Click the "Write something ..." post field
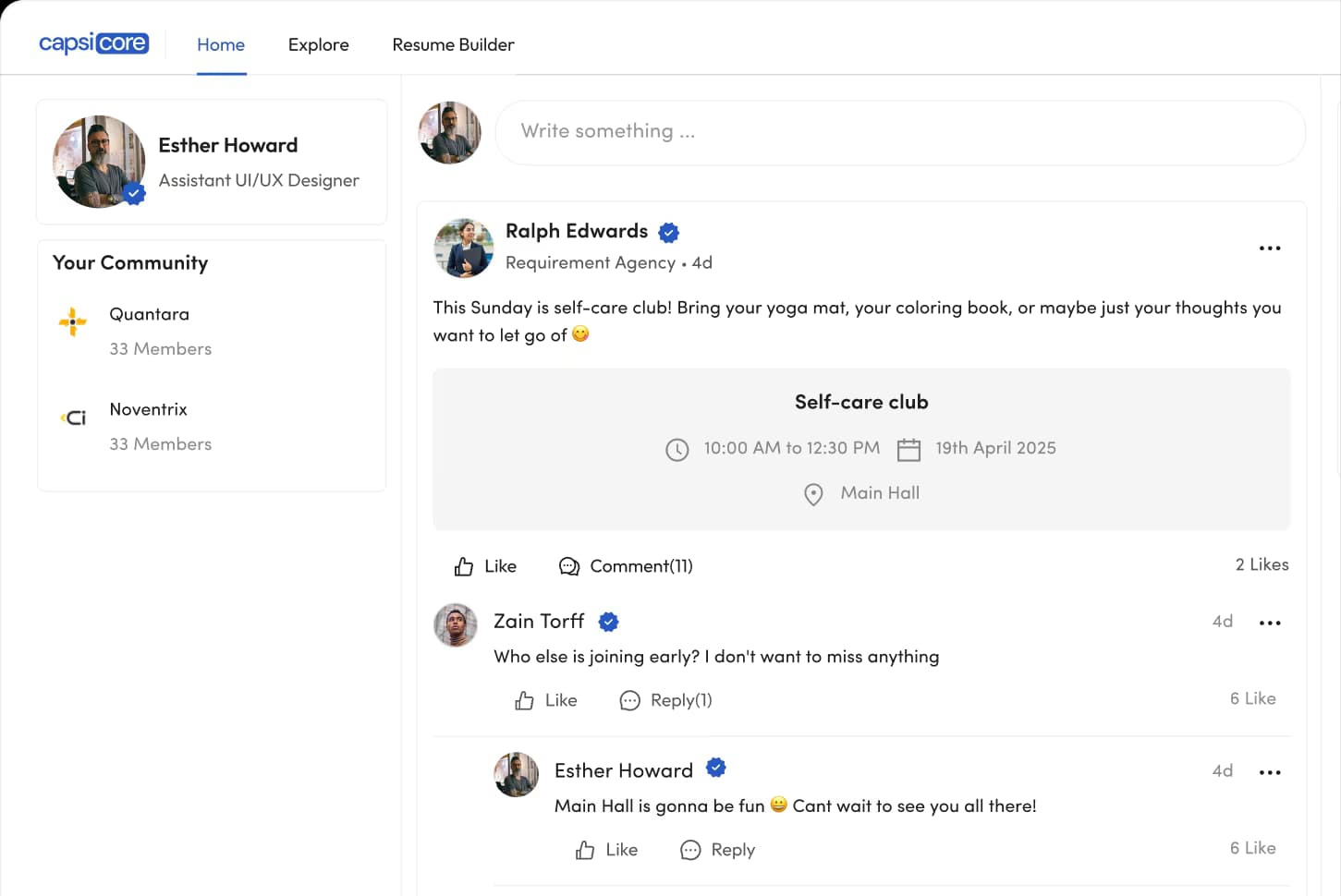 (x=899, y=132)
